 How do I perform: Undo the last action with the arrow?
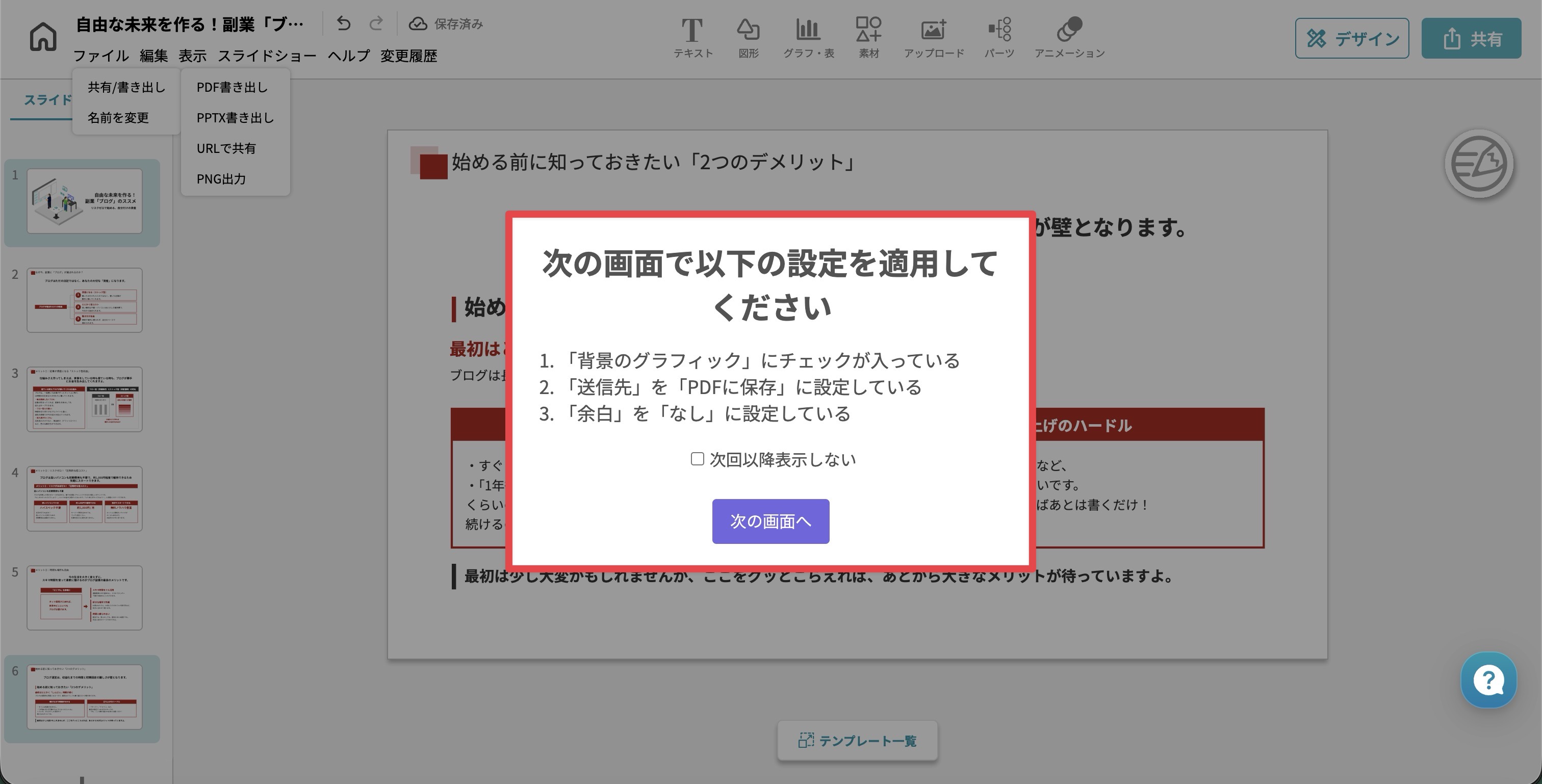tap(343, 23)
